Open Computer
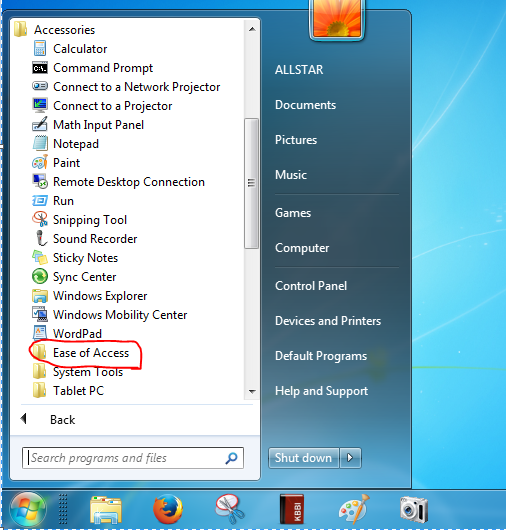The height and width of the screenshot is (530, 506). pyautogui.click(x=302, y=248)
